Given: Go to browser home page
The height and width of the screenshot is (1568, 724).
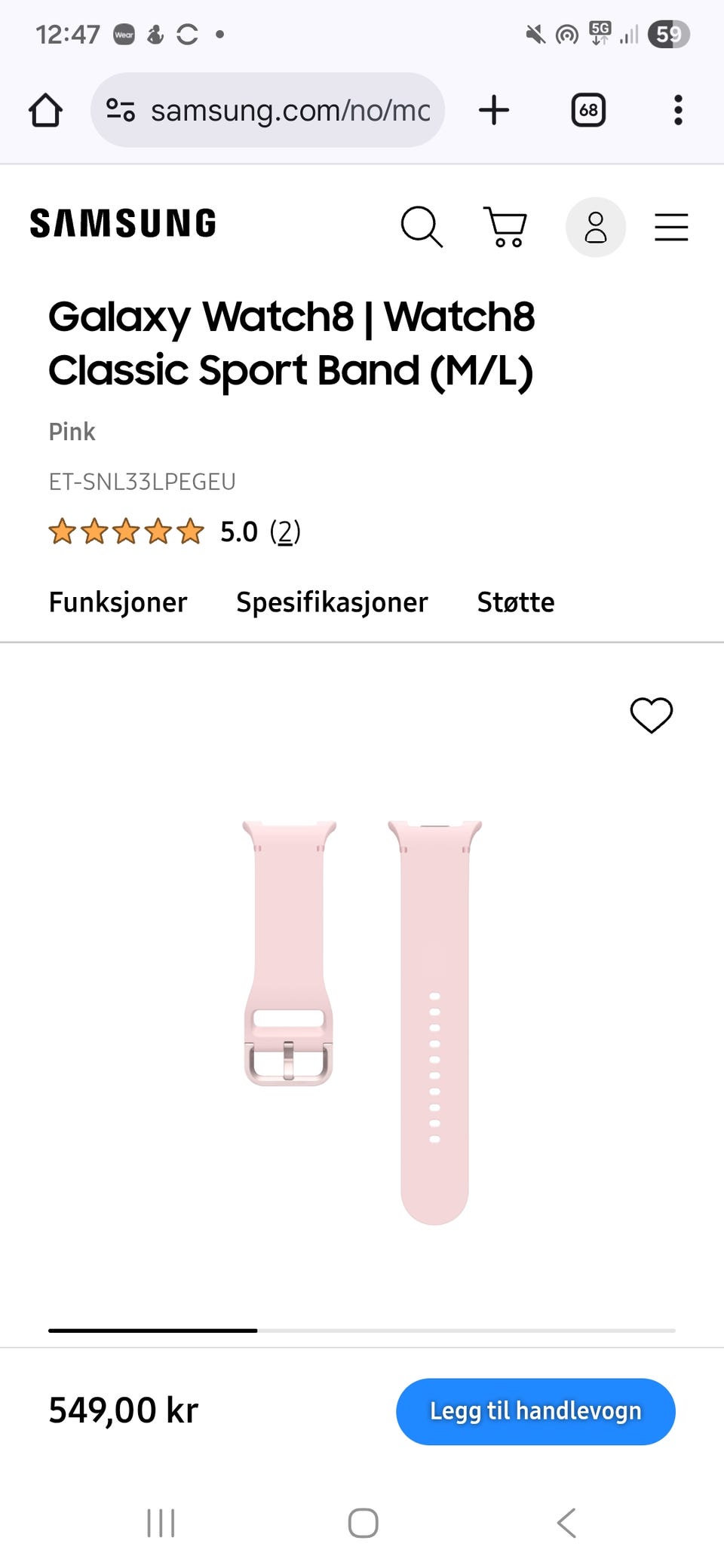Looking at the screenshot, I should (45, 110).
